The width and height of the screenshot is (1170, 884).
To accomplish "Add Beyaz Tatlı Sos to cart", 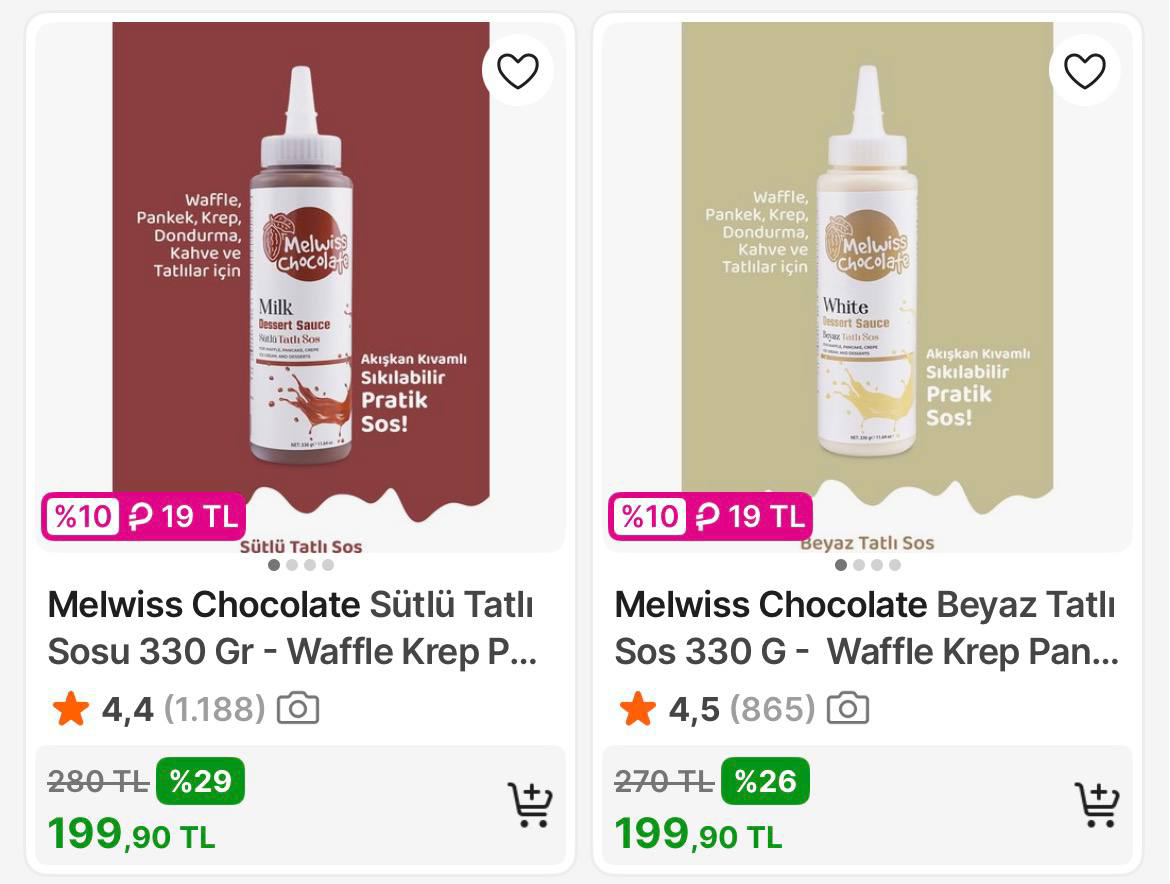I will pos(1097,804).
